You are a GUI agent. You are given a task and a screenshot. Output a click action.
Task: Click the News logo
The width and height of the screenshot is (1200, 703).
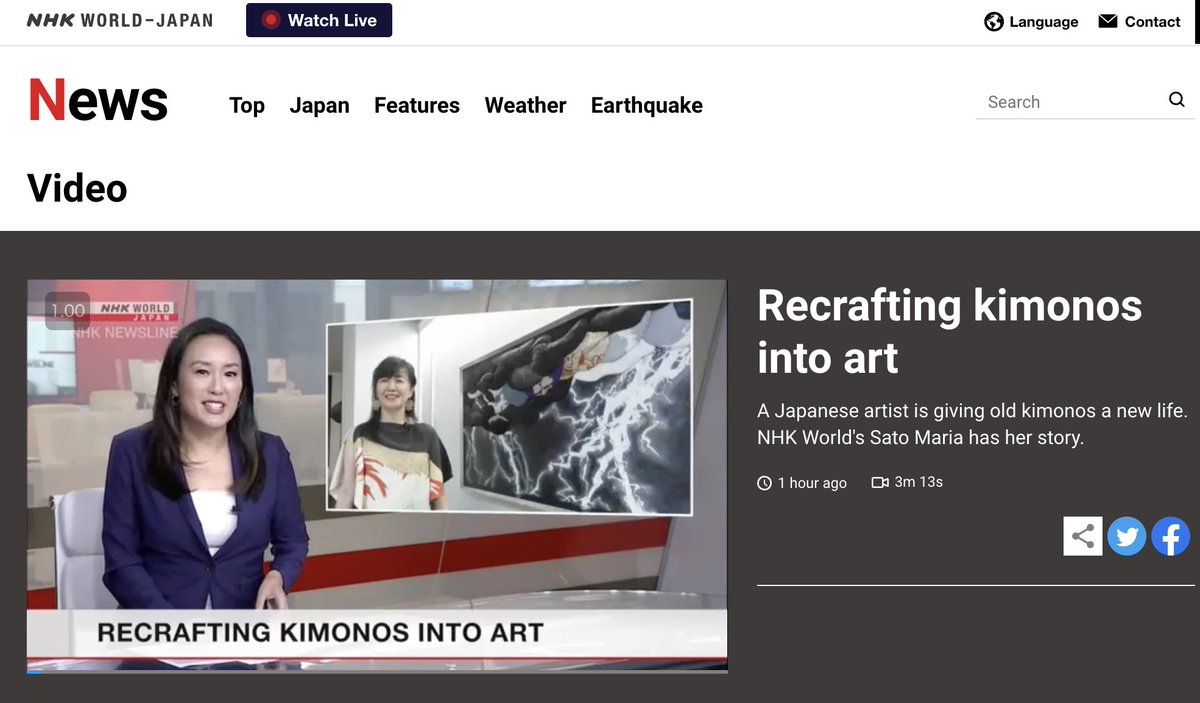click(x=98, y=100)
